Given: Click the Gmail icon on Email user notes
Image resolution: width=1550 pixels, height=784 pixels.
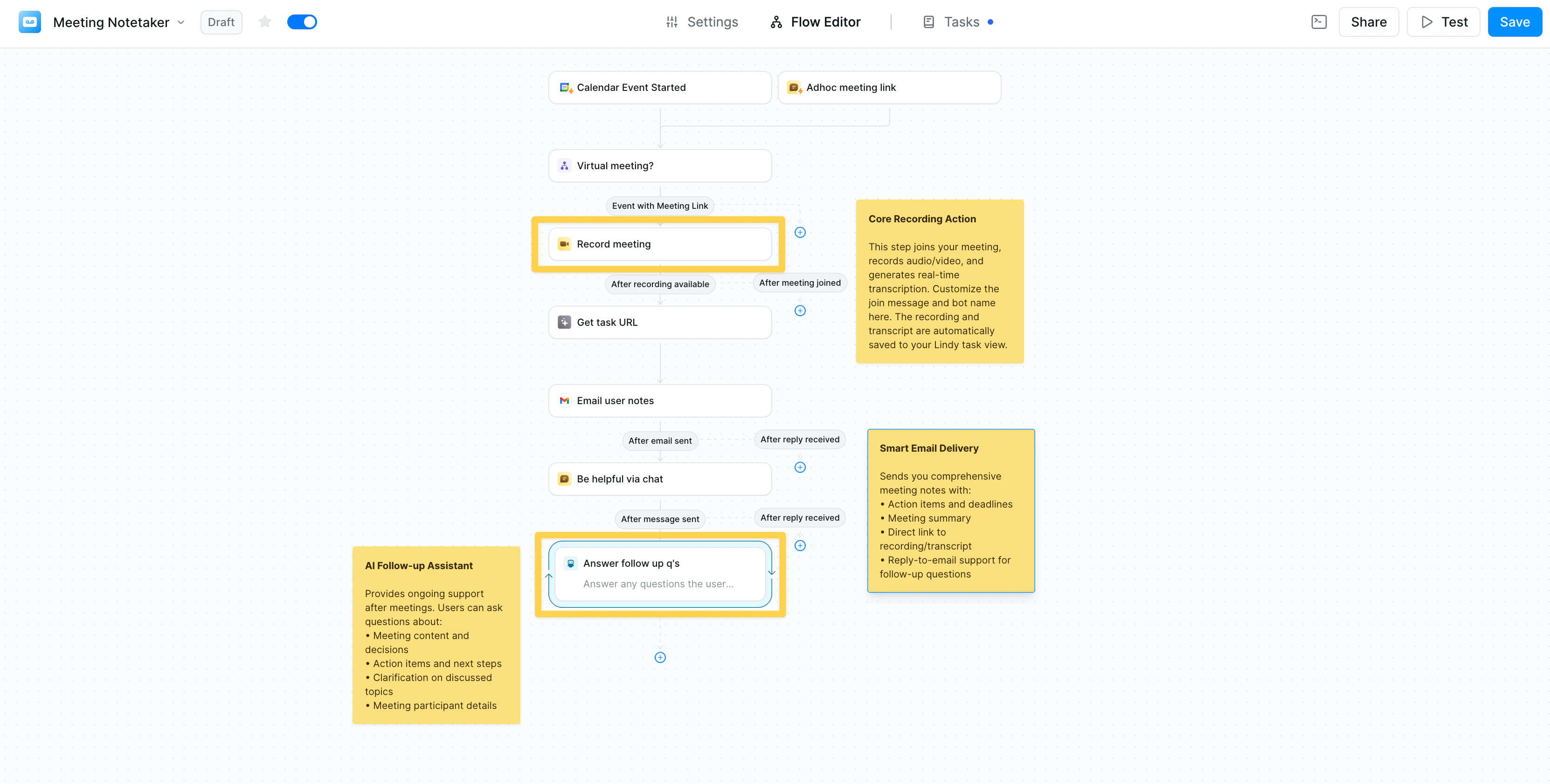Looking at the screenshot, I should click(x=564, y=400).
